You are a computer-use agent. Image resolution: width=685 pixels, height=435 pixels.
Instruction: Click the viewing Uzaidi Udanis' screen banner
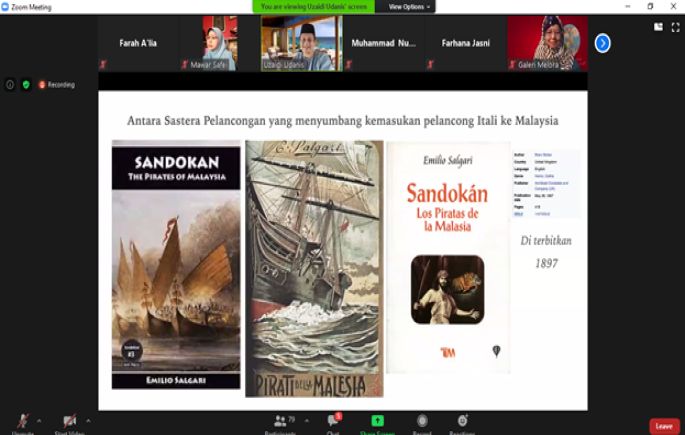click(315, 6)
